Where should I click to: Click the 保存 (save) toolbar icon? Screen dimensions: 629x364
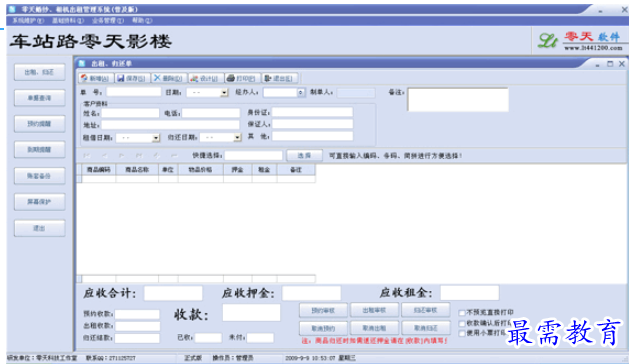pyautogui.click(x=132, y=78)
